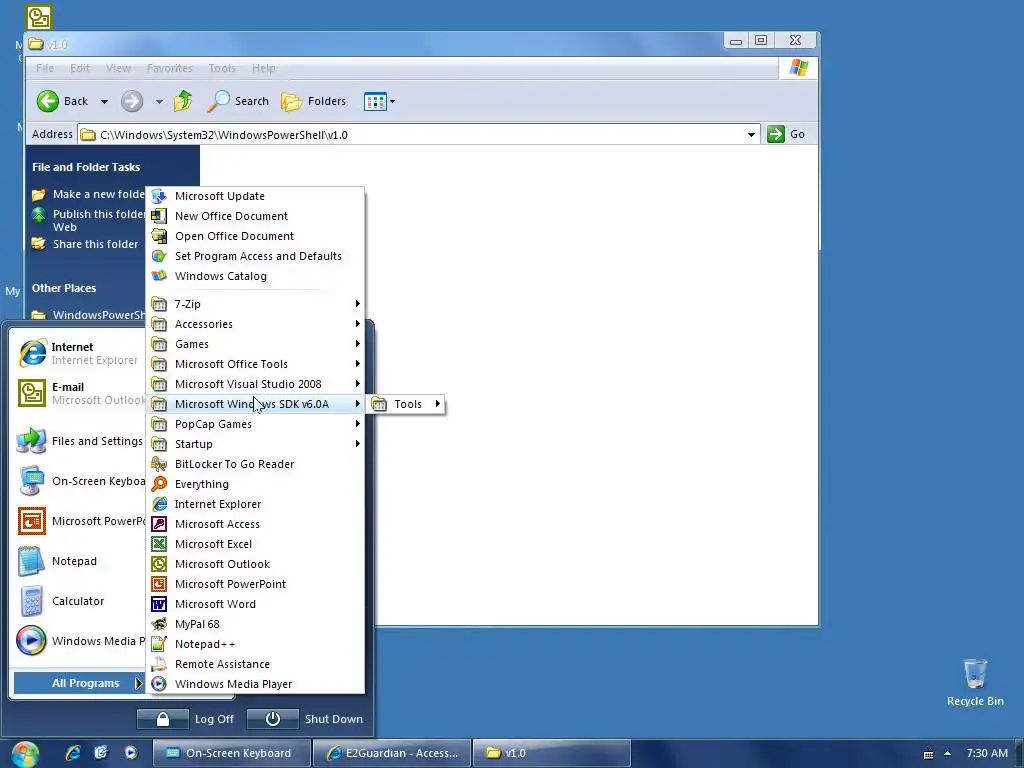1024x768 pixels.
Task: Expand the Startup program folder
Action: [x=255, y=444]
